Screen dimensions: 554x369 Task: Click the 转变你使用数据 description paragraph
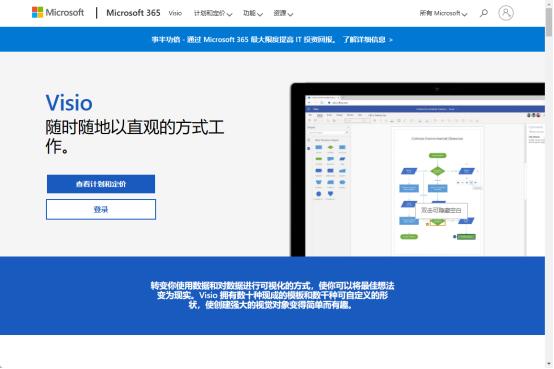(272, 295)
